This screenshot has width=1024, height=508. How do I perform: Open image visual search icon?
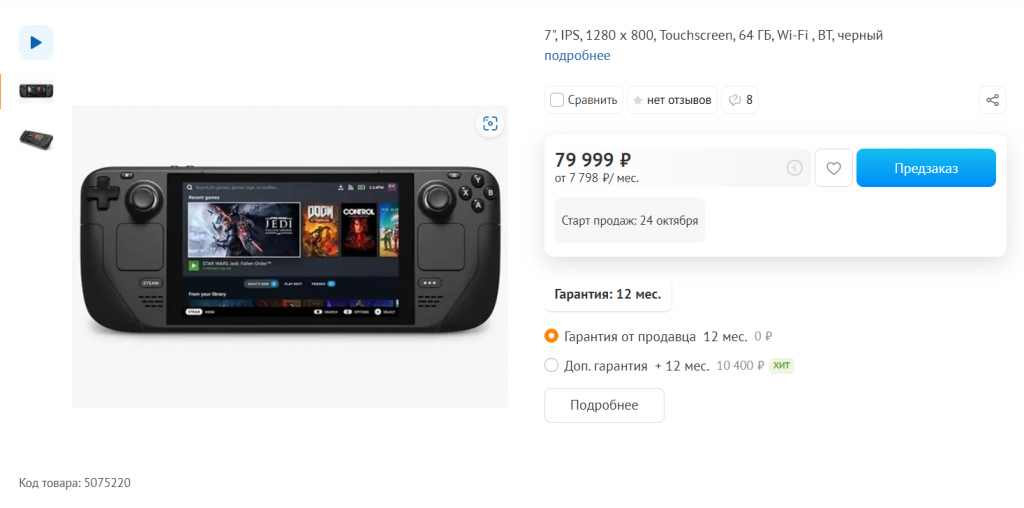pyautogui.click(x=490, y=123)
